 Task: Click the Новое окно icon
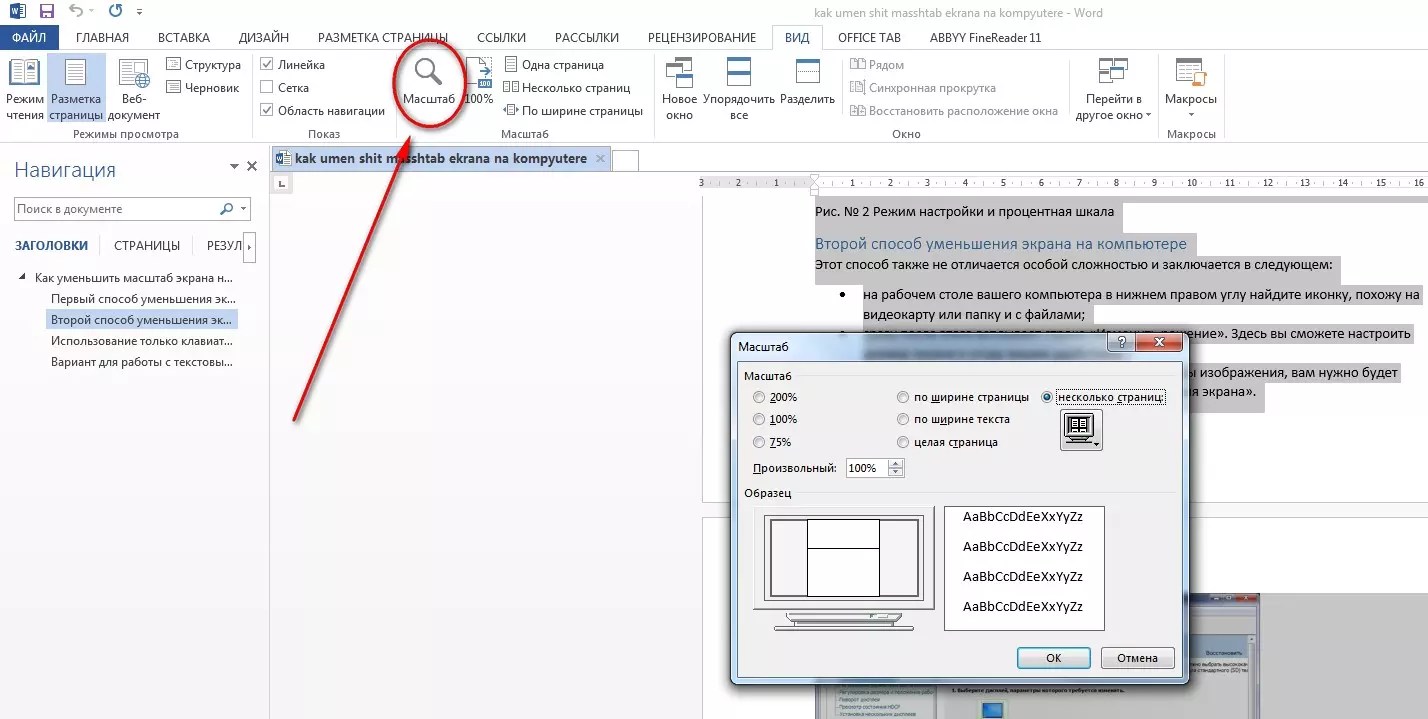[679, 87]
